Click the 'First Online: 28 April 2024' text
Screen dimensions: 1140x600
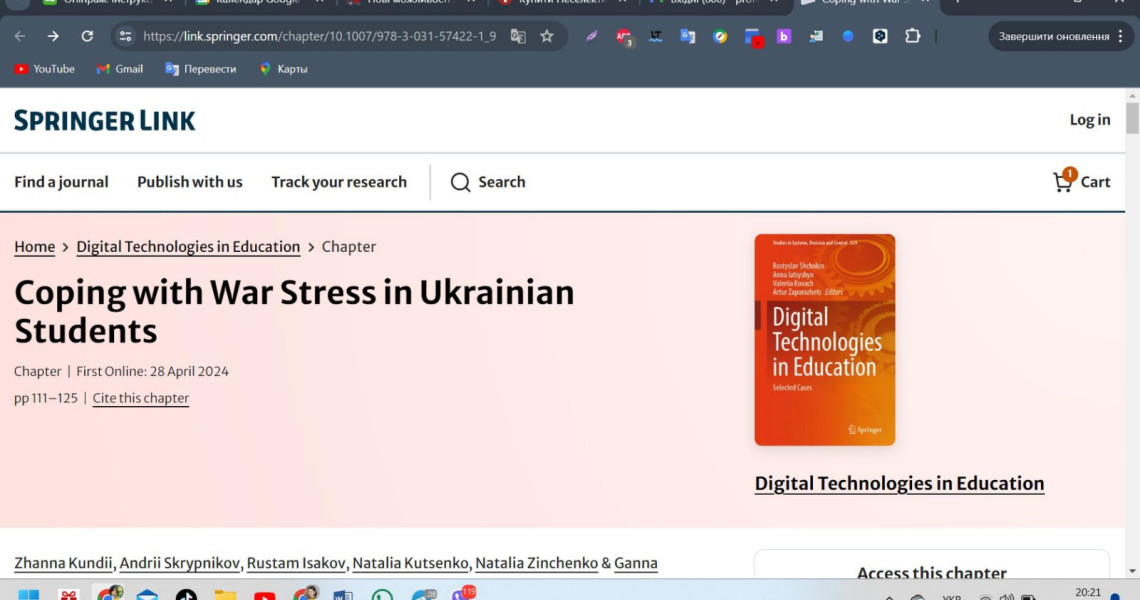tap(152, 372)
